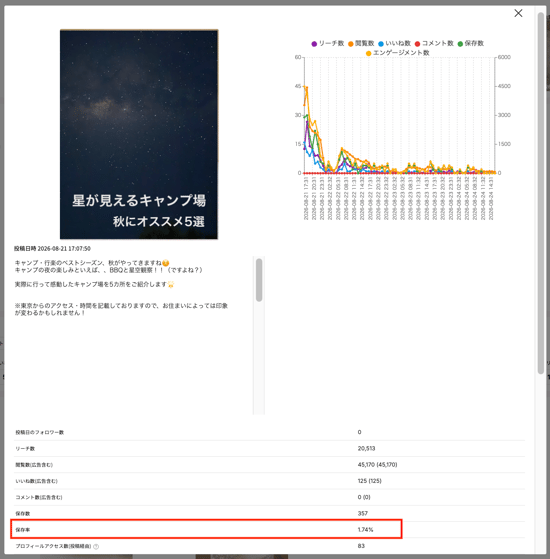Image resolution: width=550 pixels, height=559 pixels.
Task: Click the 保存率 row label
Action: 22,530
